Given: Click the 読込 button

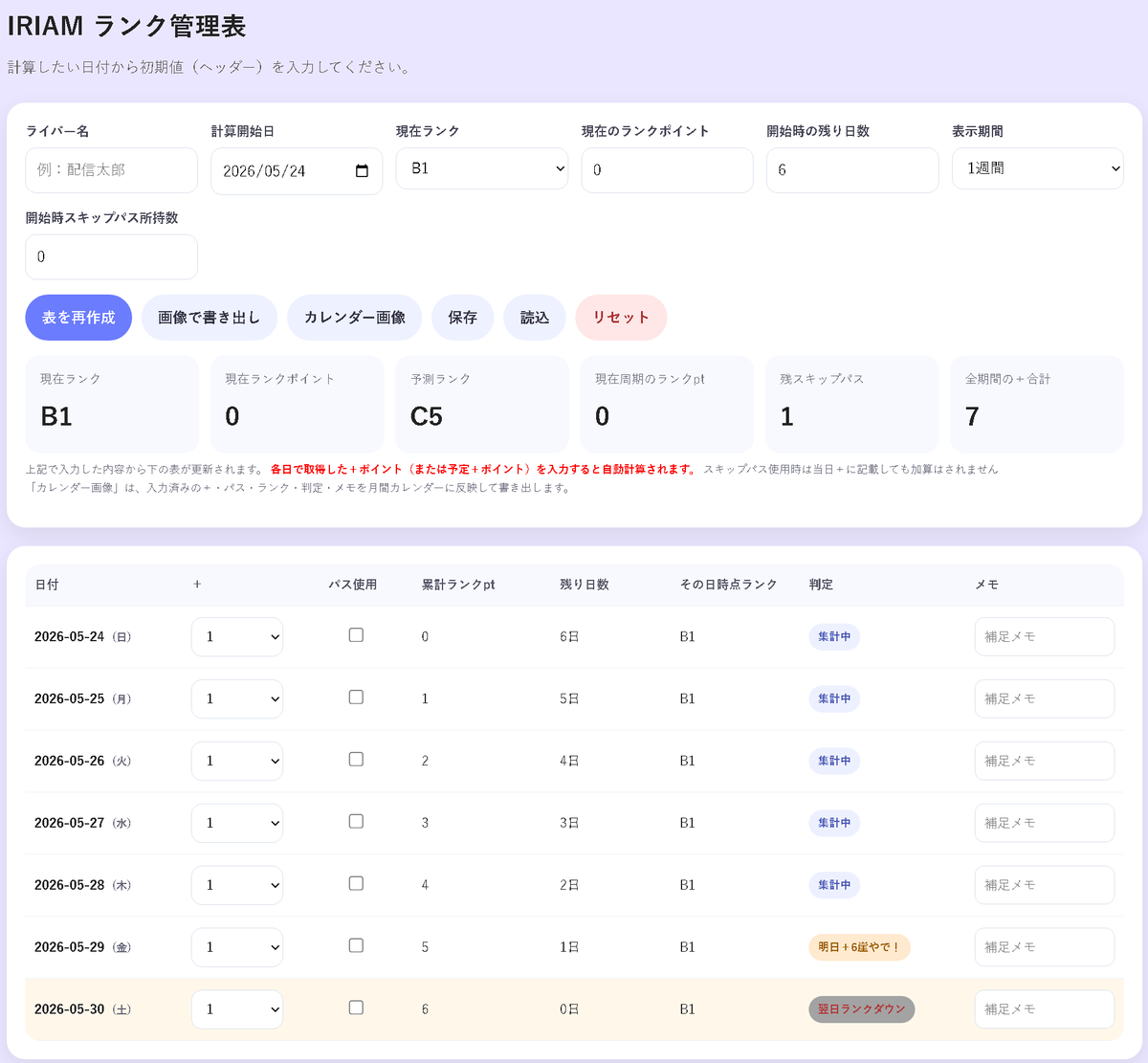Looking at the screenshot, I should point(535,318).
